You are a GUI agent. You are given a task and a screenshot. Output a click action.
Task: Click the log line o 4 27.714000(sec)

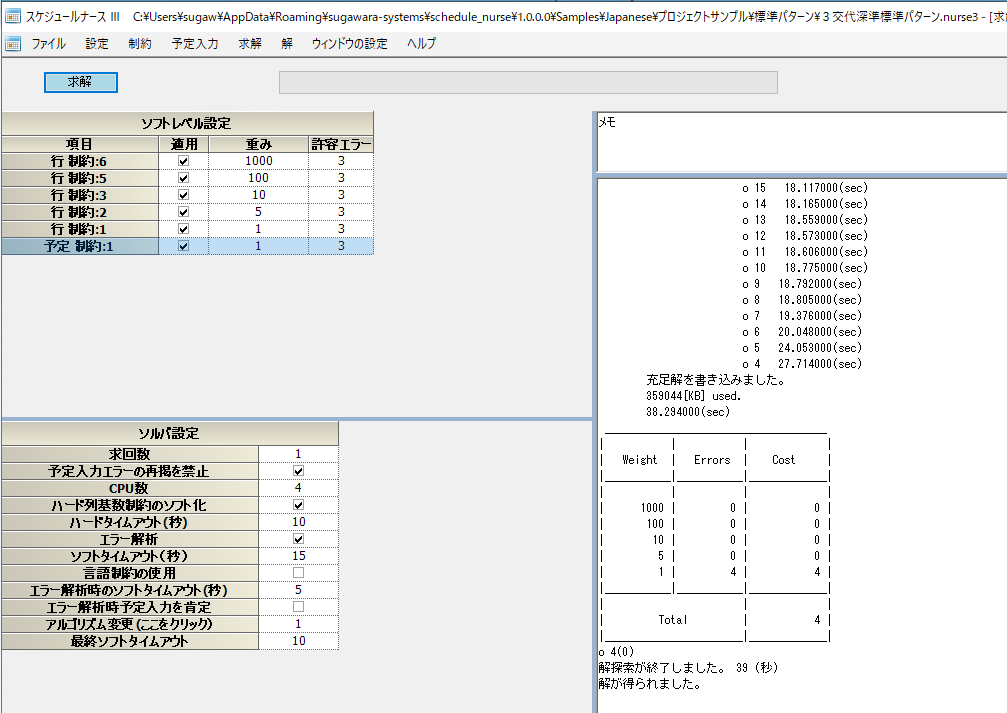coord(802,364)
